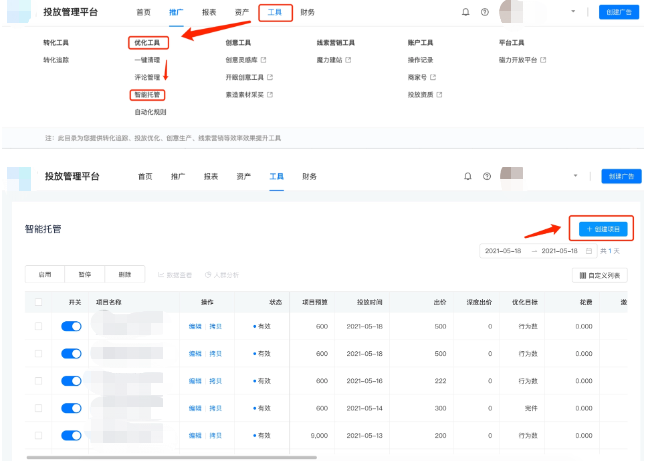Screen dimensions: 655x462
Task: Click the 优化目标 column header
Action: point(525,302)
